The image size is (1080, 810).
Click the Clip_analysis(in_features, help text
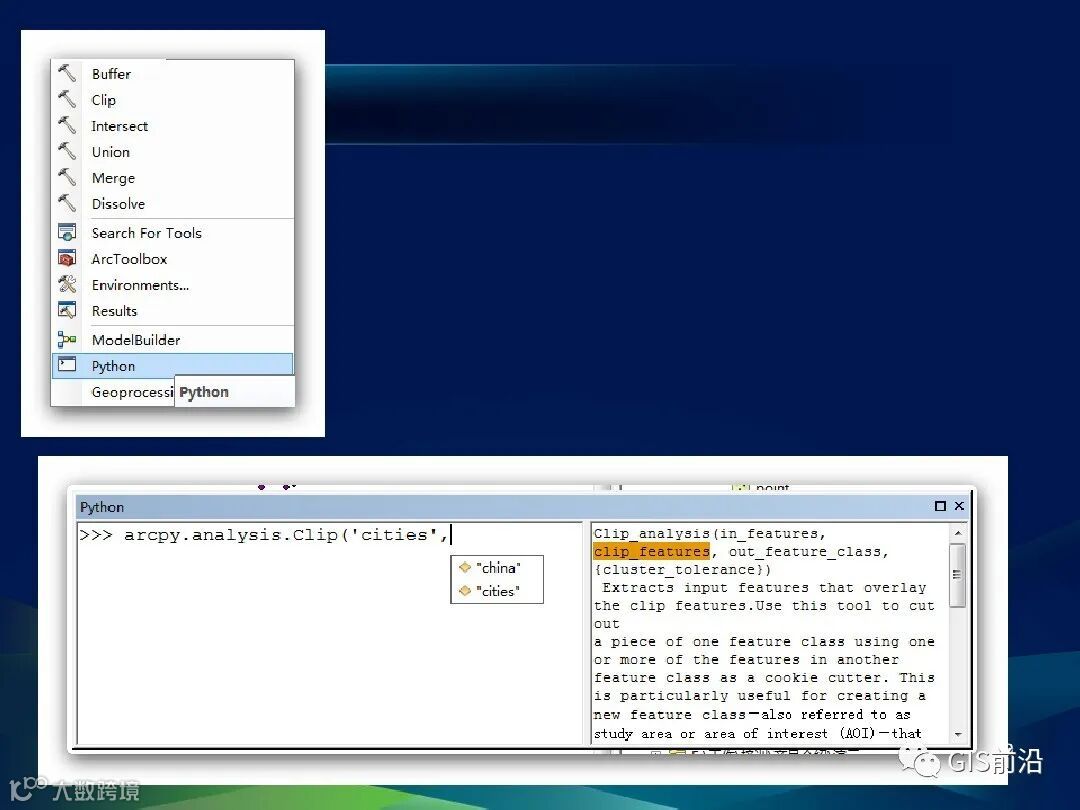click(709, 534)
